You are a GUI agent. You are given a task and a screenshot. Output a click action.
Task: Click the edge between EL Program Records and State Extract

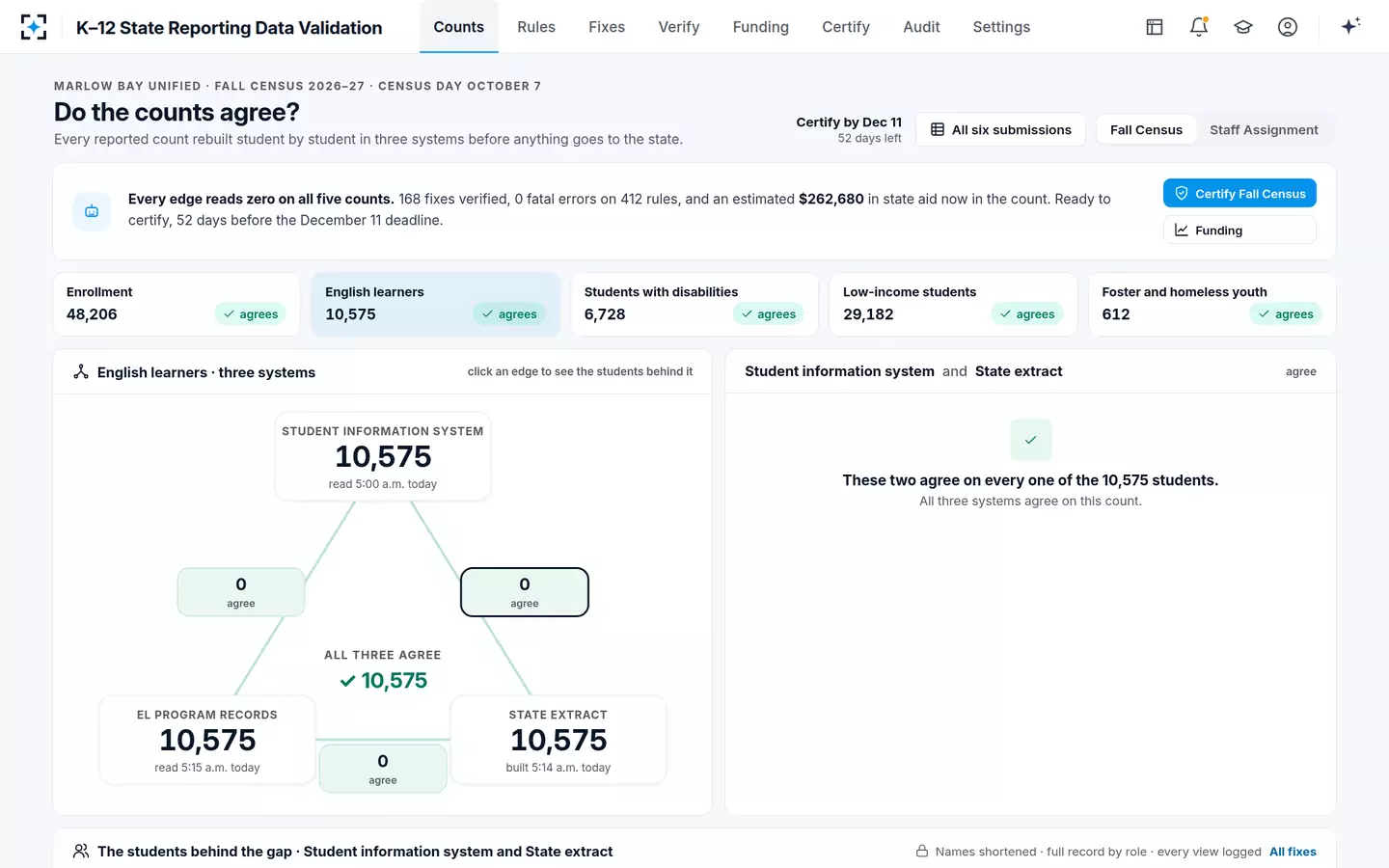click(x=383, y=769)
